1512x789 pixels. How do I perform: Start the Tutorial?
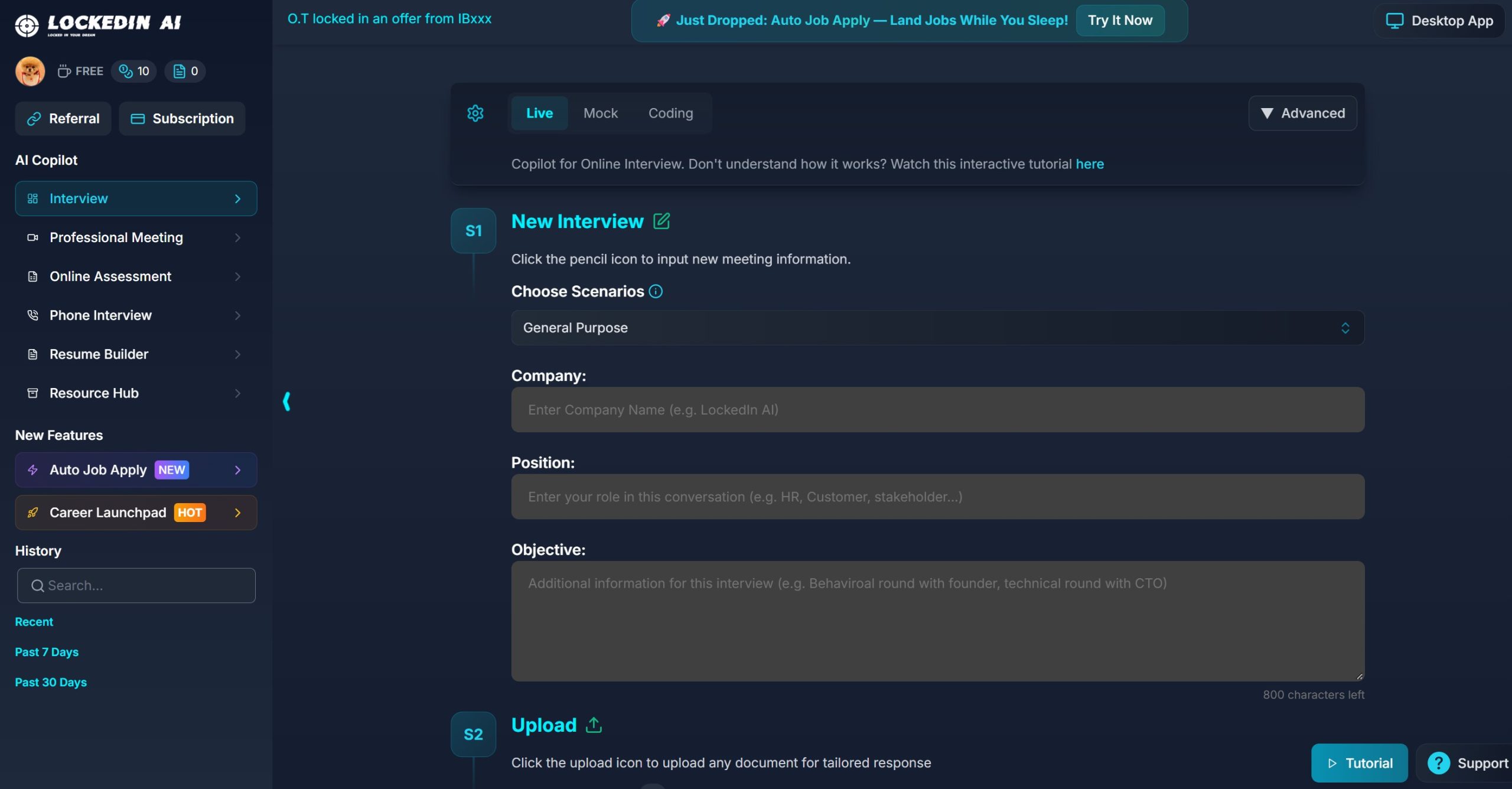(x=1360, y=763)
